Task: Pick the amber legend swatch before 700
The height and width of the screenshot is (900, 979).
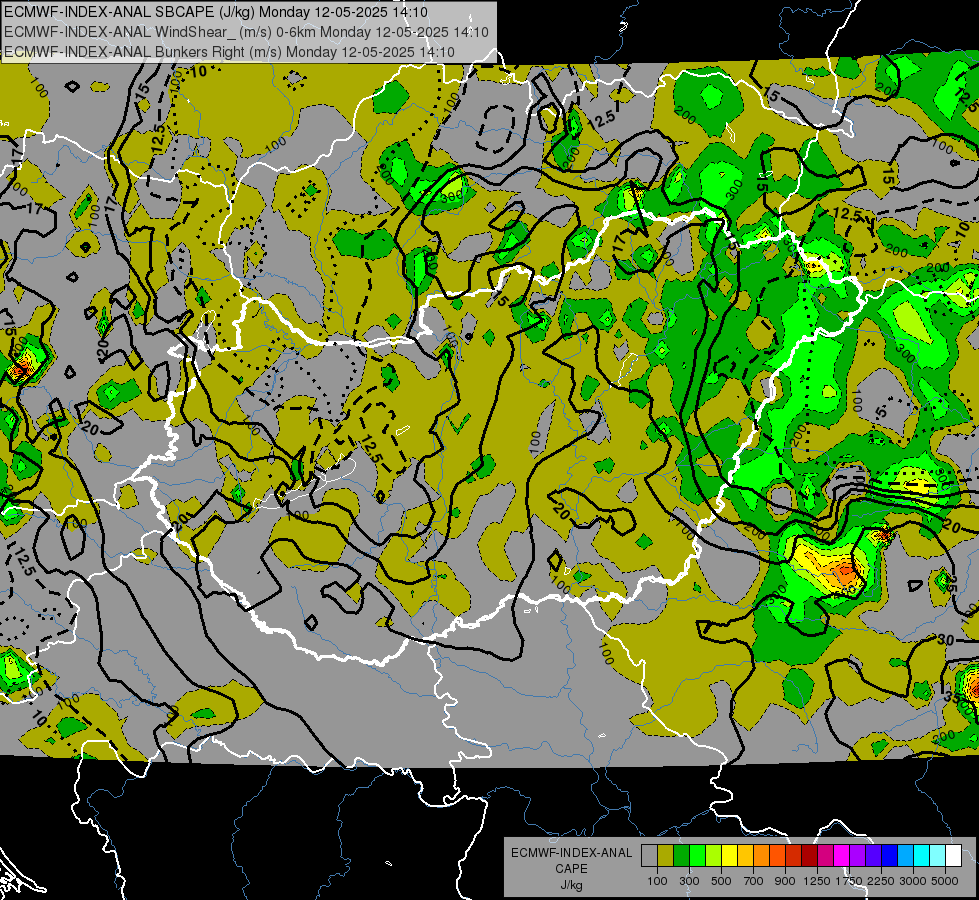Action: coord(745,856)
